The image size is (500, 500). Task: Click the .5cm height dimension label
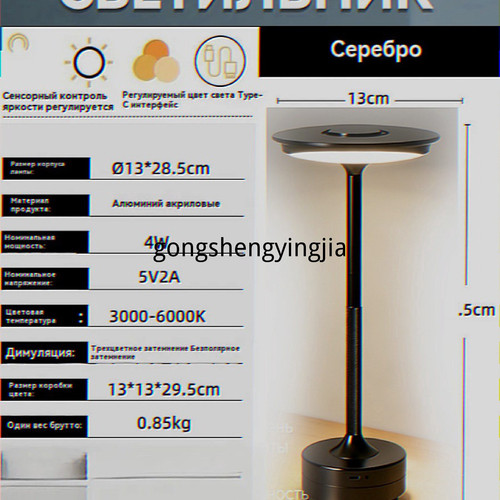click(x=477, y=310)
